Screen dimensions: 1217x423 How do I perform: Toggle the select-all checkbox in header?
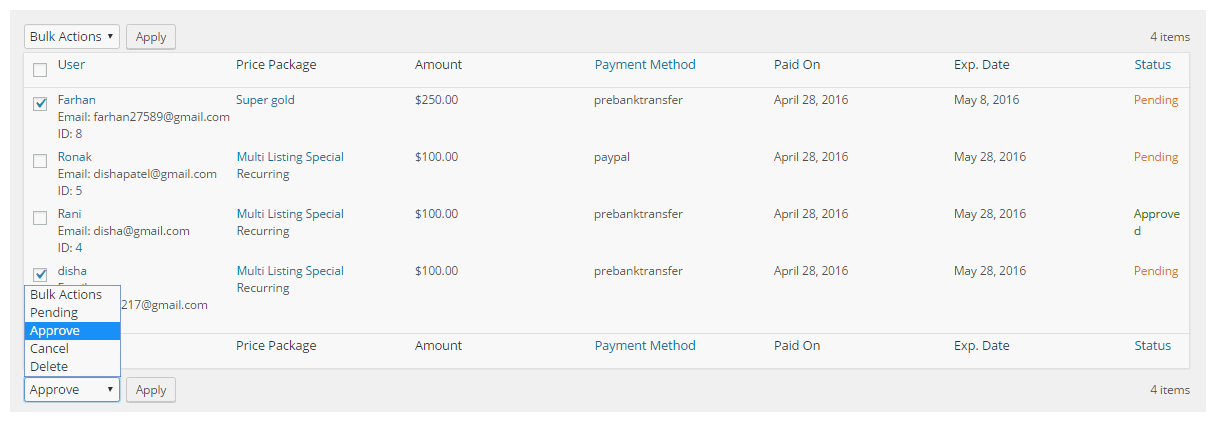[40, 70]
